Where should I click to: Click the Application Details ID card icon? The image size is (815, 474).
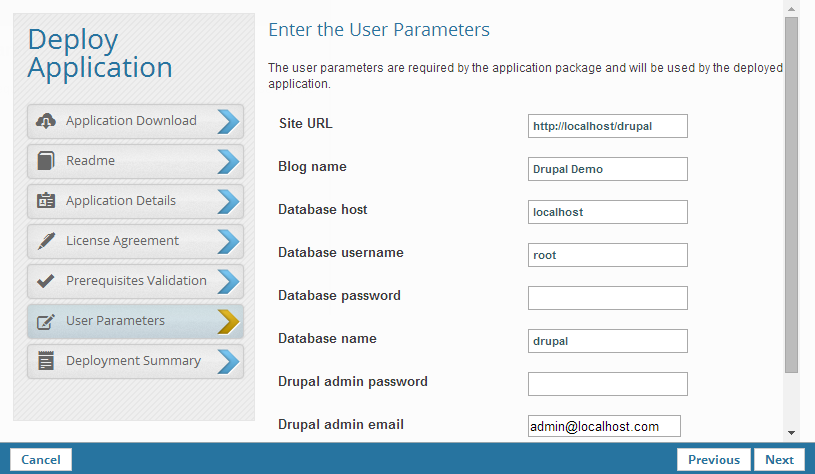[x=45, y=201]
